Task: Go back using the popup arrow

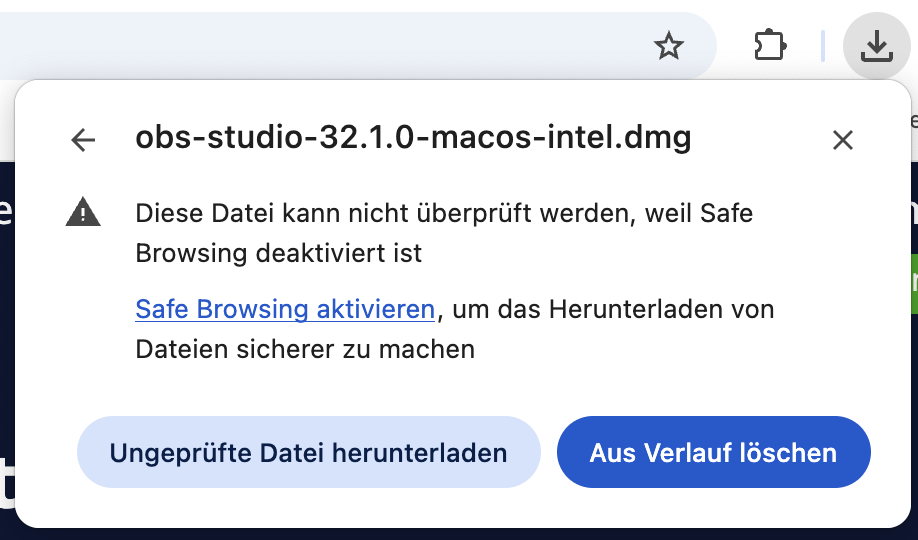Action: [x=83, y=140]
